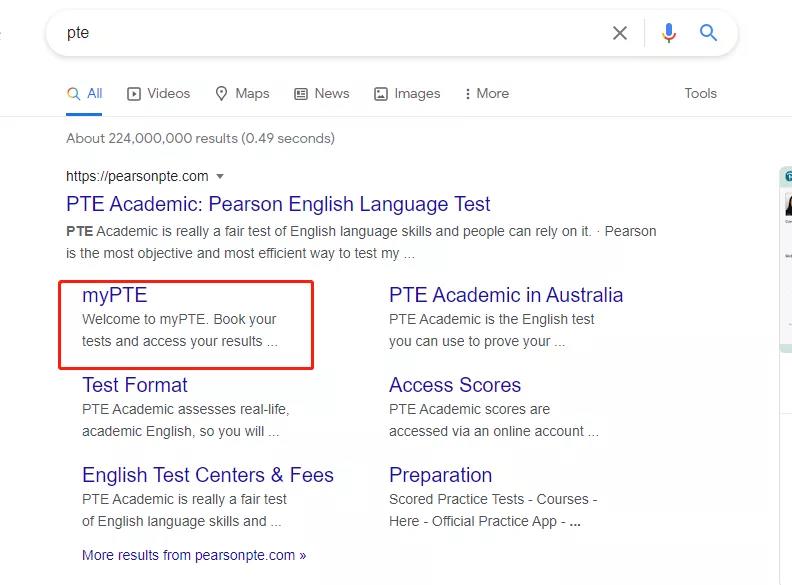The image size is (792, 585).
Task: Open the Maps search tab
Action: tap(242, 93)
